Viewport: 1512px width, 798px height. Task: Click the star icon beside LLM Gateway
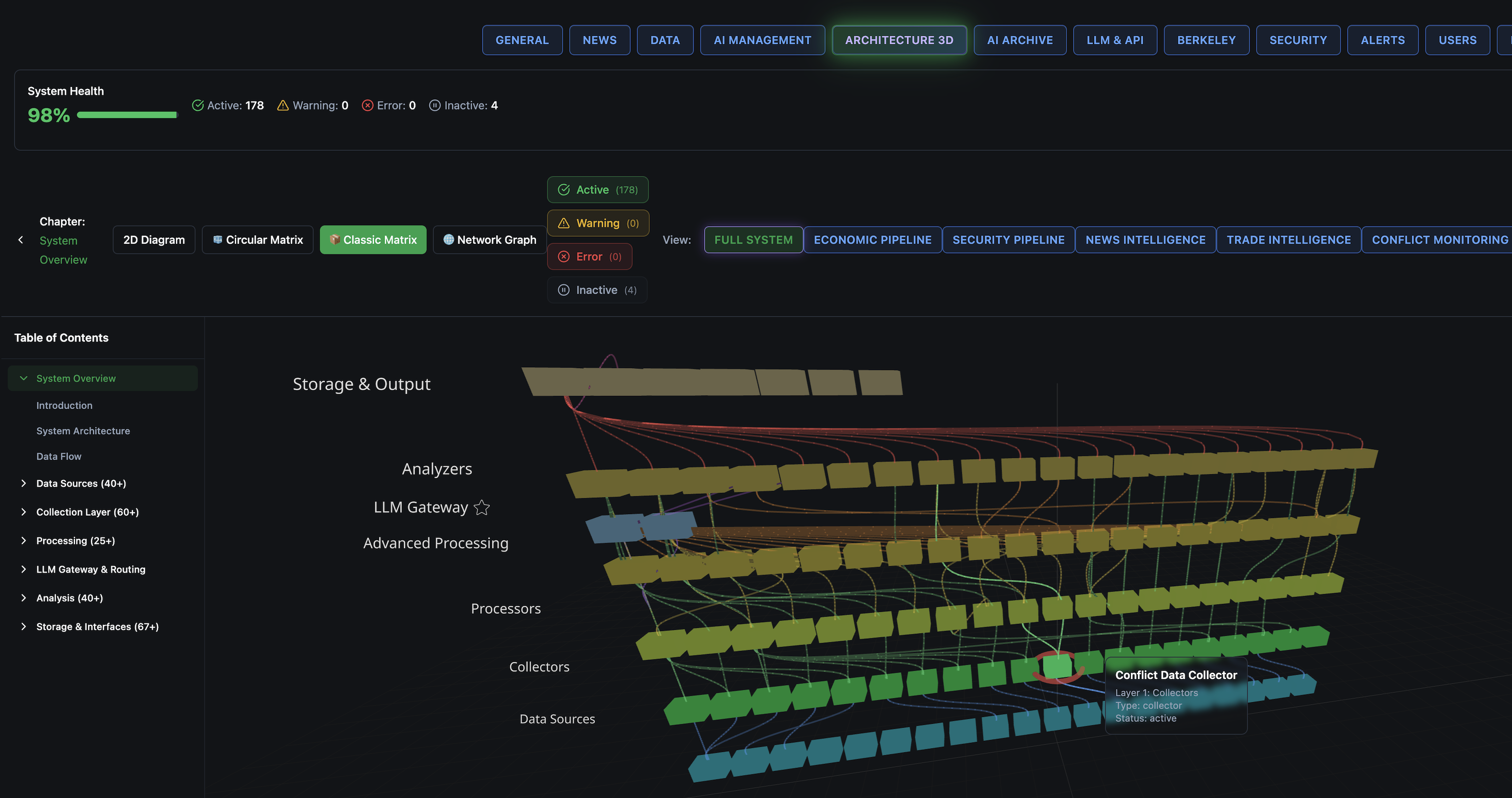pyautogui.click(x=481, y=507)
